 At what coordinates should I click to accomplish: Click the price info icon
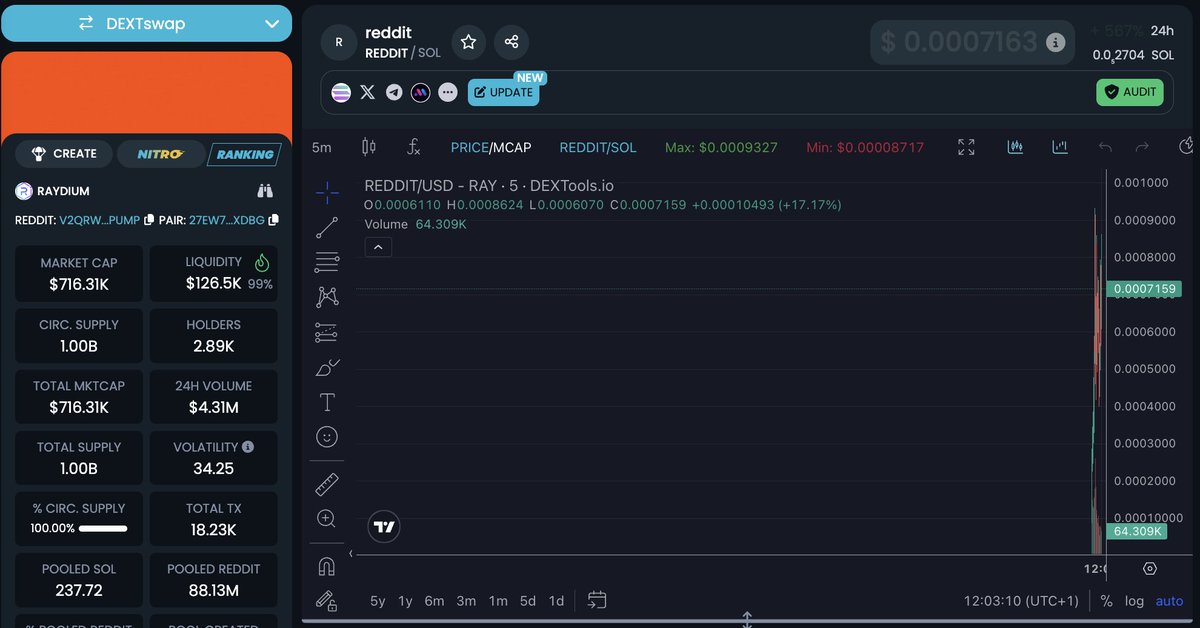(x=1055, y=42)
